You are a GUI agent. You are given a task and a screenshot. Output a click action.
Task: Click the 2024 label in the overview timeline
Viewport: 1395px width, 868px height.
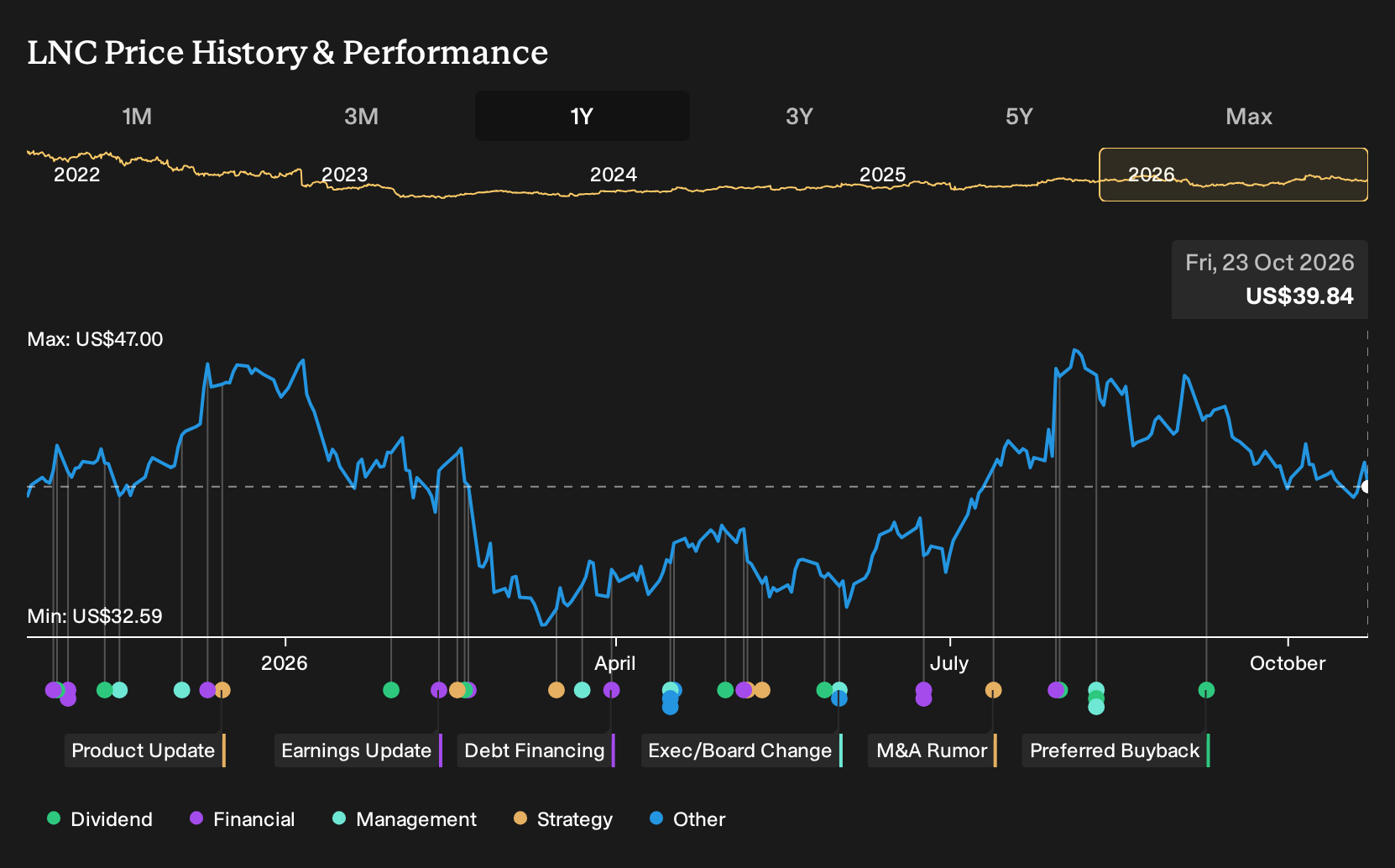tap(614, 175)
